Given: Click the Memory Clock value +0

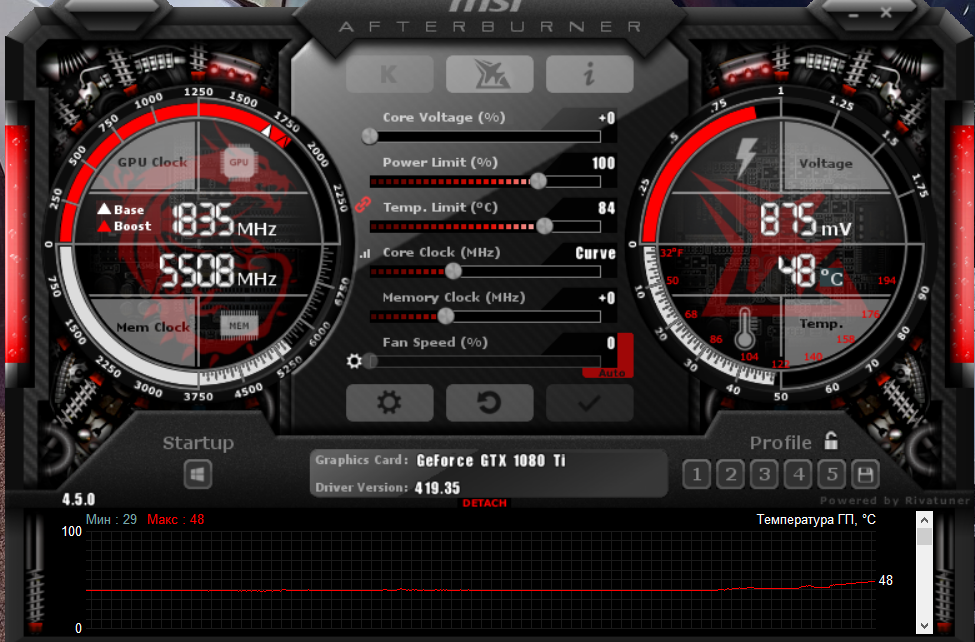Looking at the screenshot, I should 607,298.
